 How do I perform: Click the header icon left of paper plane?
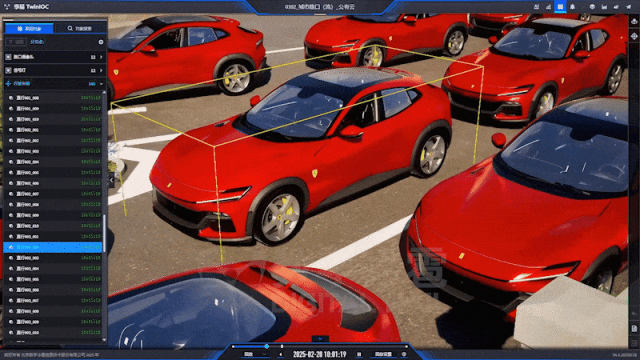pyautogui.click(x=616, y=7)
